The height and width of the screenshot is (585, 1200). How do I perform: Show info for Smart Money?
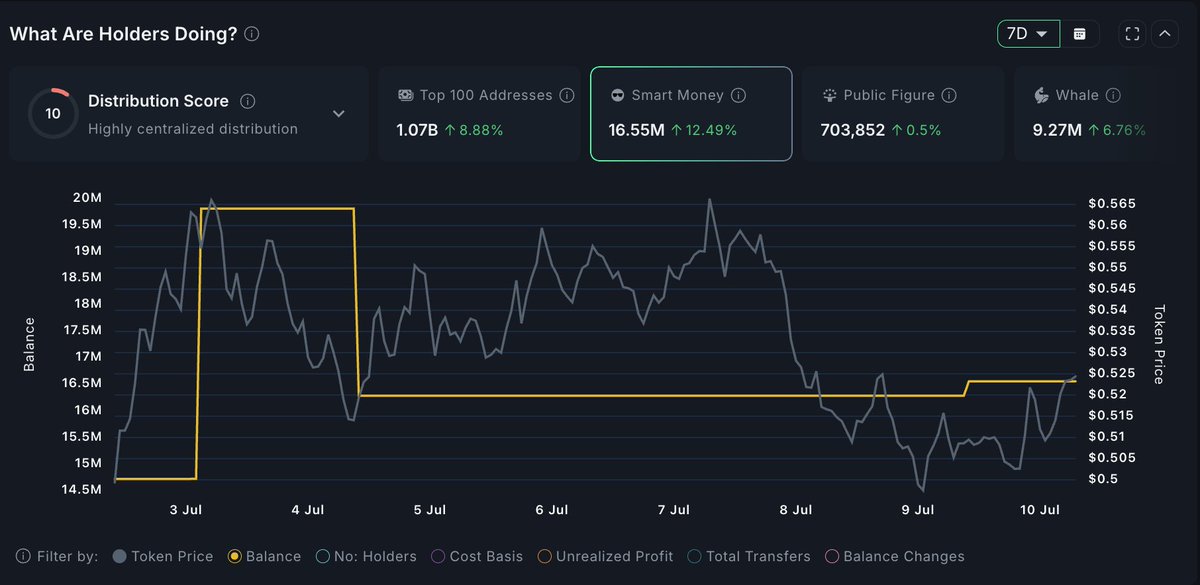(x=739, y=96)
